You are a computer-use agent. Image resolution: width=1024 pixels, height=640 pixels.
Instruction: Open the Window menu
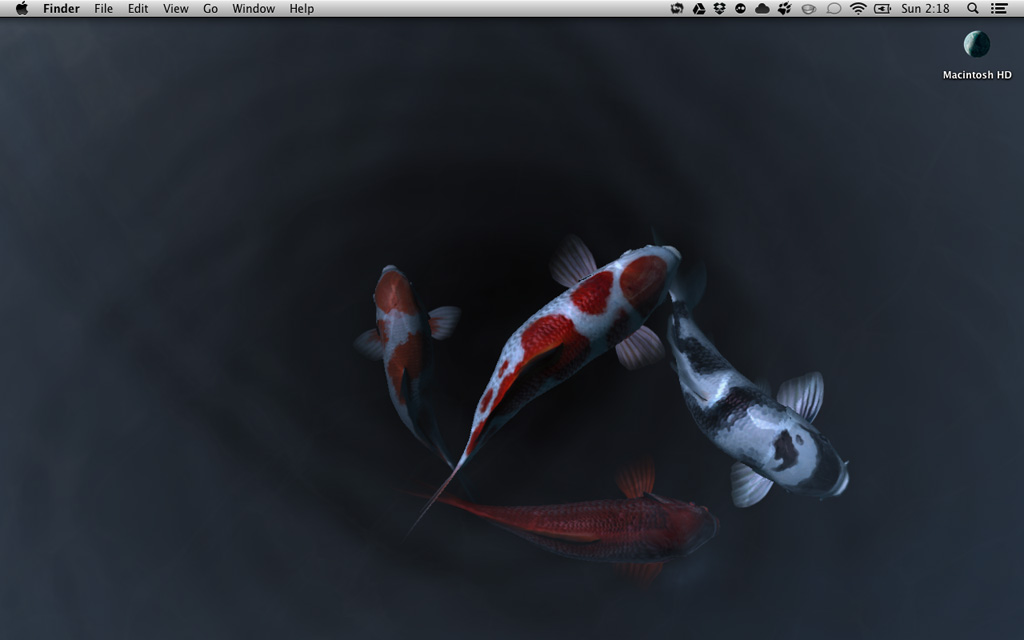[x=253, y=9]
